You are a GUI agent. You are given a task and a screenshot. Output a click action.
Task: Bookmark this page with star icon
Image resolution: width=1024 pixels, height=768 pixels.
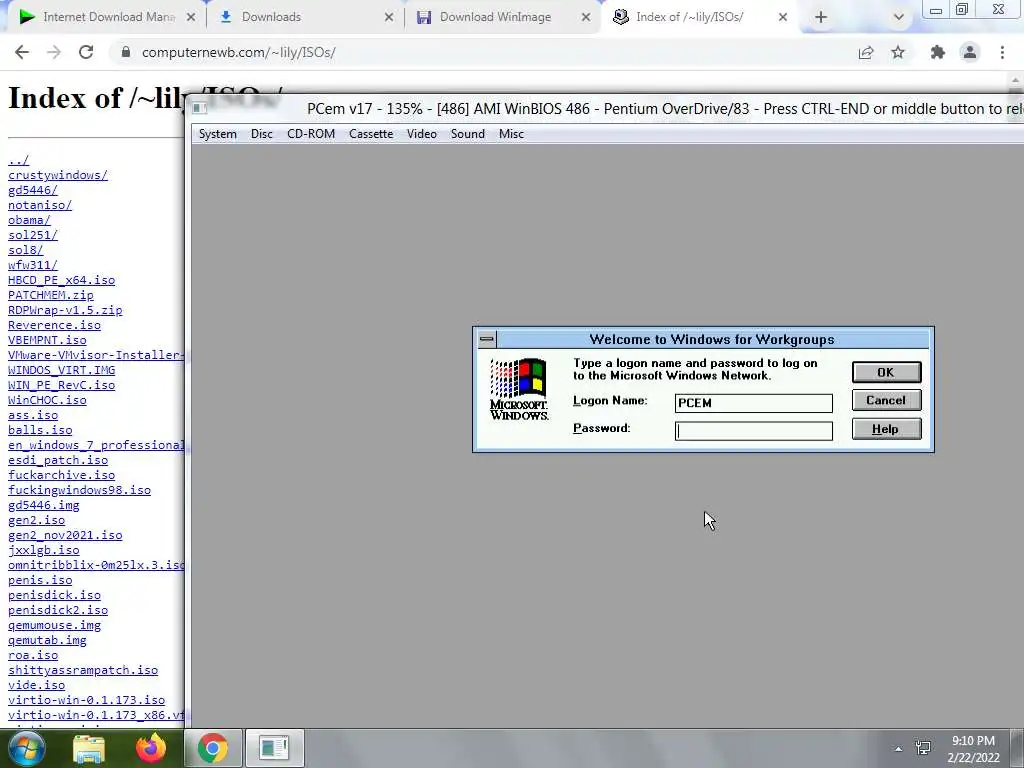coord(898,52)
